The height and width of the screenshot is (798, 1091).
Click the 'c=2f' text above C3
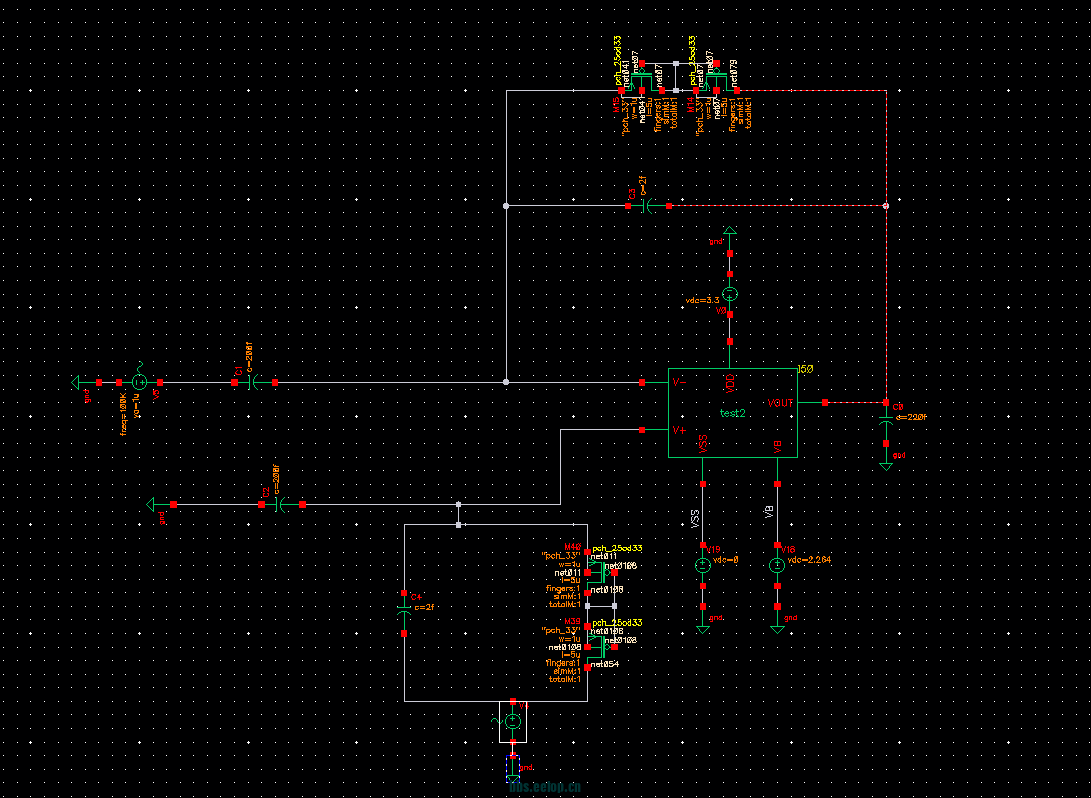coord(644,184)
